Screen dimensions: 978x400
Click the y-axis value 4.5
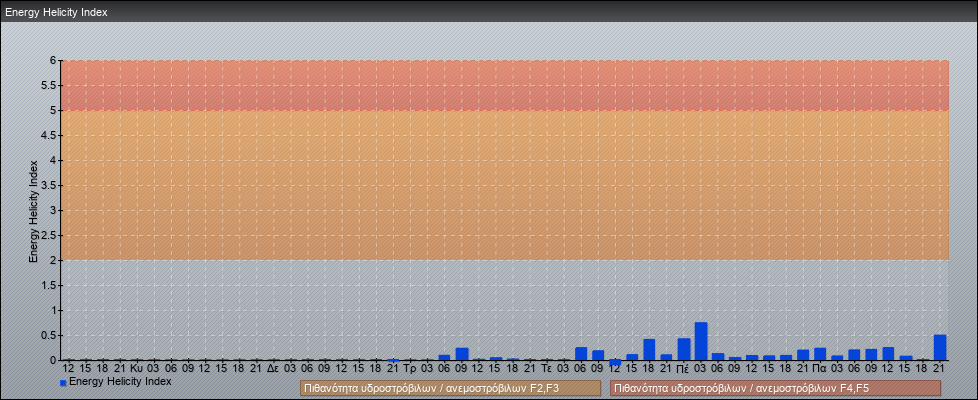(50, 135)
